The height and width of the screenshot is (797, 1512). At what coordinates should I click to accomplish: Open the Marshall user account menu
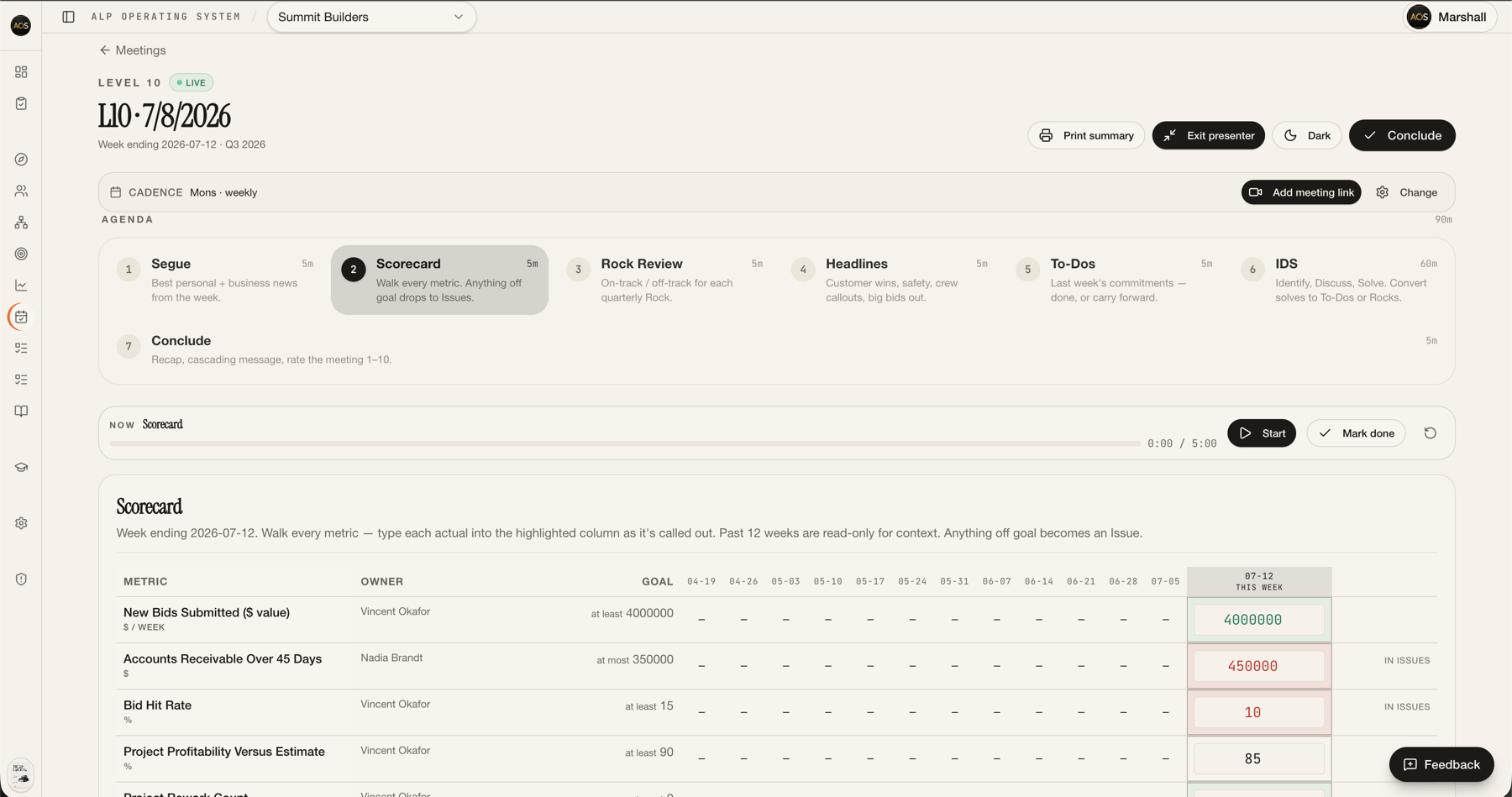click(x=1449, y=17)
